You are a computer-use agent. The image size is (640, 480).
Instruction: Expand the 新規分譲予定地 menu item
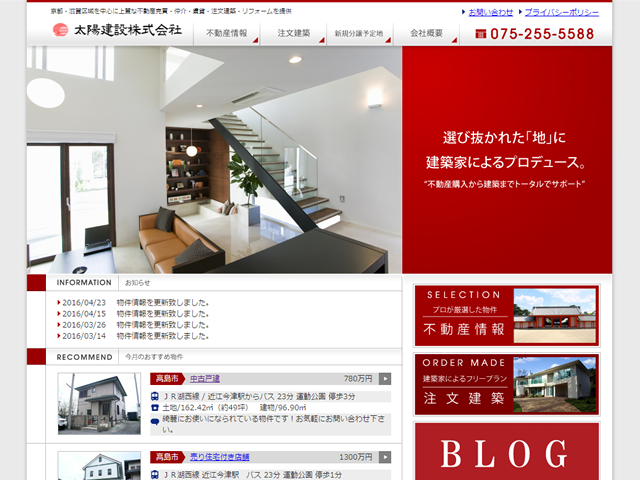pyautogui.click(x=360, y=33)
